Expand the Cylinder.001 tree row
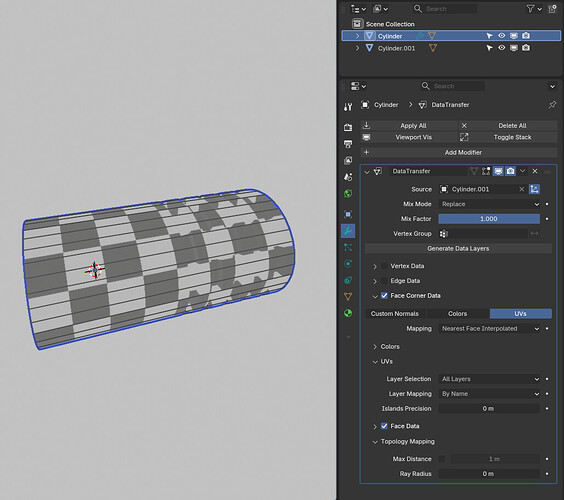Screen dimensions: 564x500 [357, 48]
